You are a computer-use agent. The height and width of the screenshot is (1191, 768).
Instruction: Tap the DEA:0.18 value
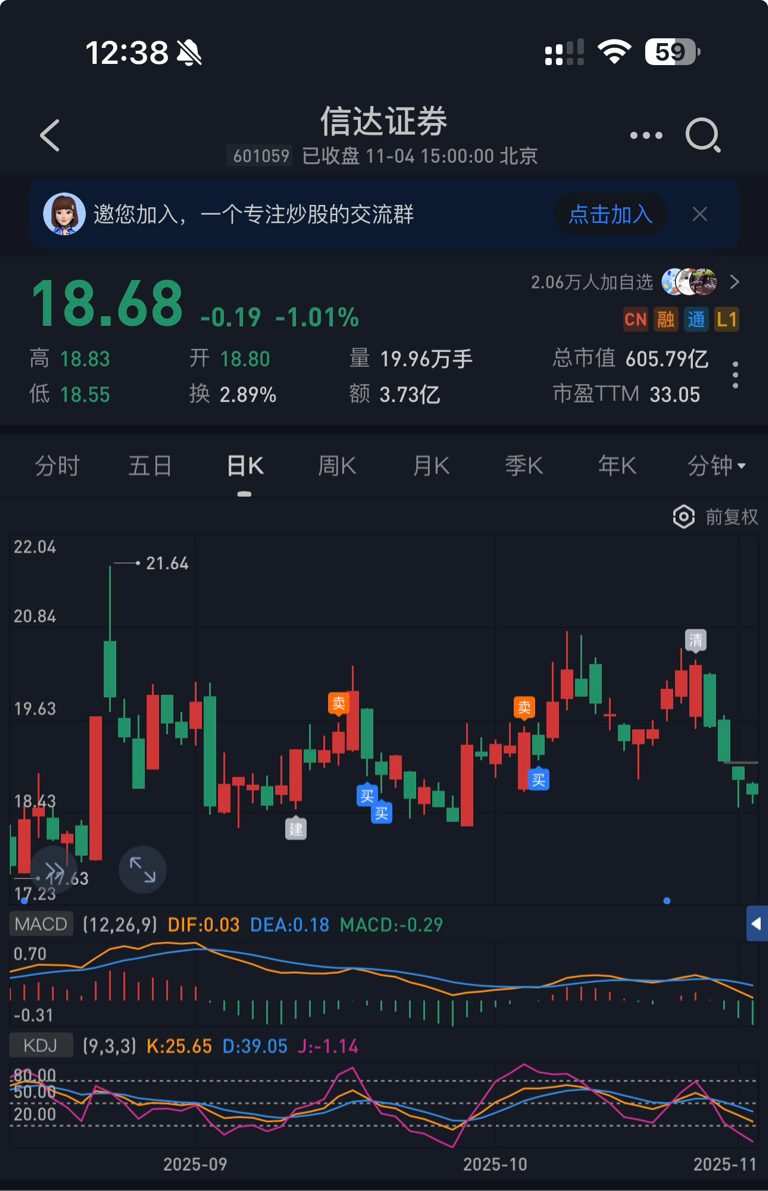[290, 924]
